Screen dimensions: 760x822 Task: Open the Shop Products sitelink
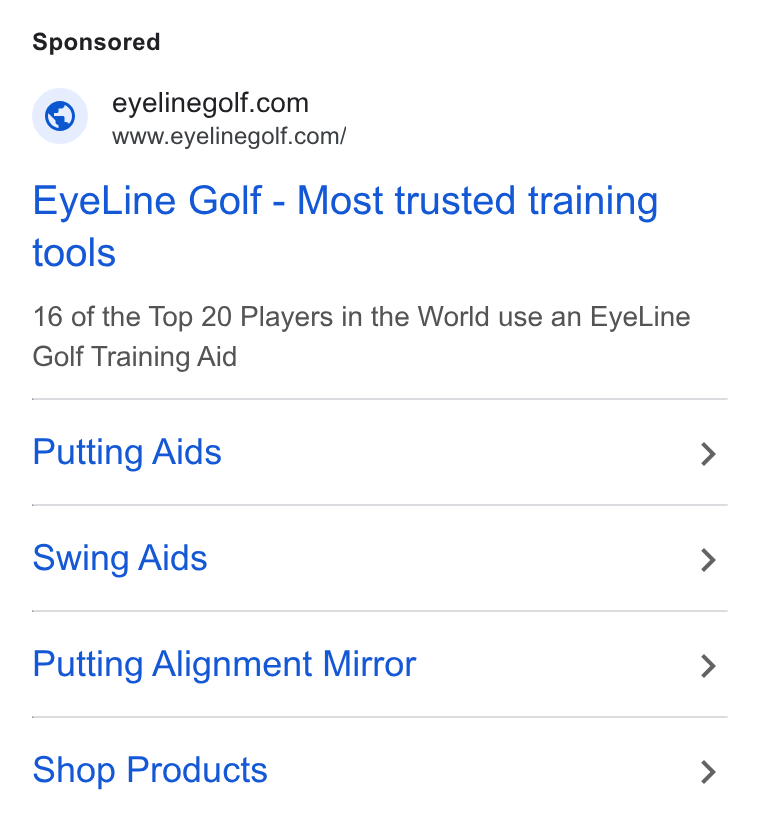[380, 770]
